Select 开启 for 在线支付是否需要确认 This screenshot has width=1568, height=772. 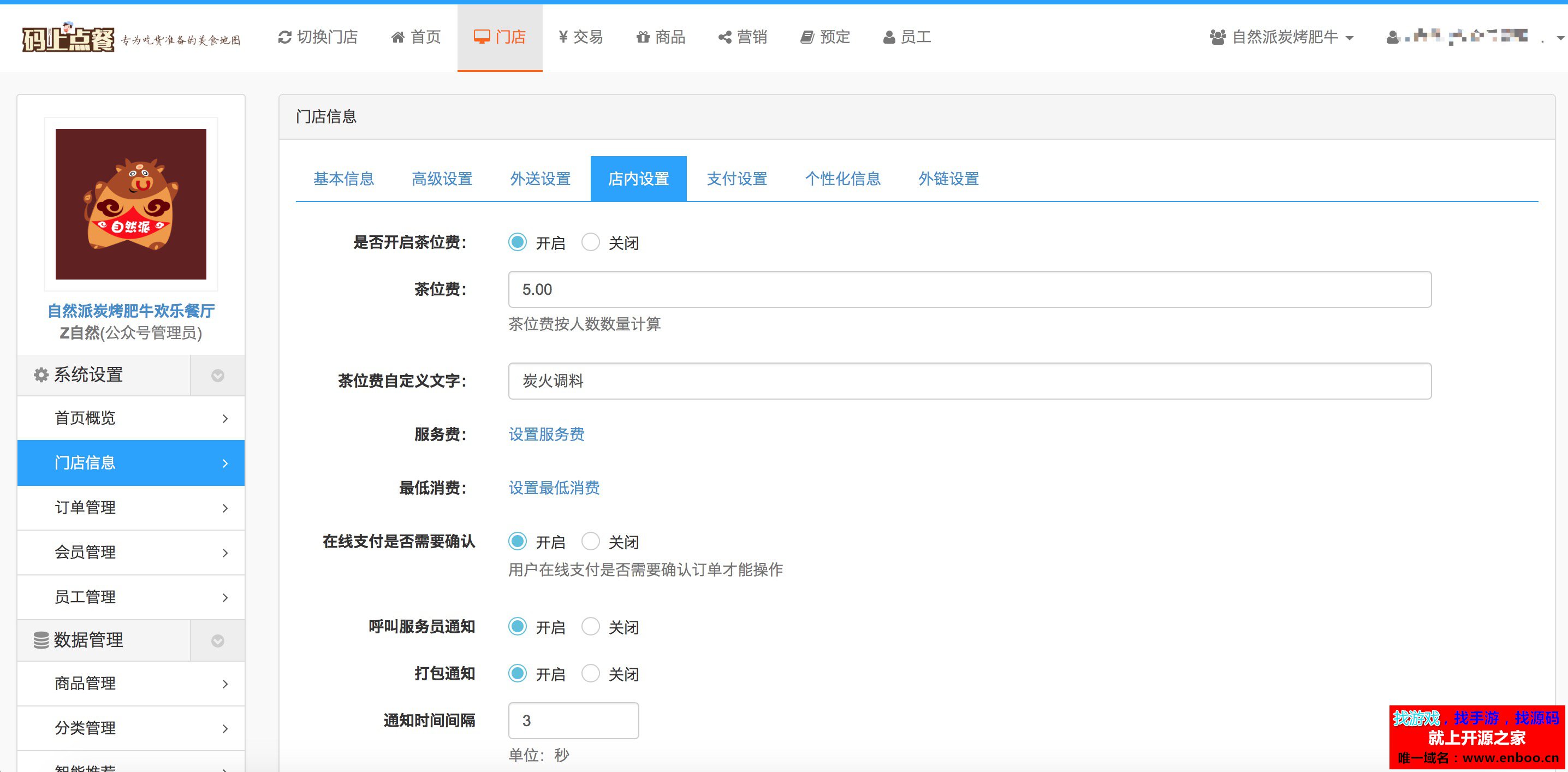[x=518, y=541]
